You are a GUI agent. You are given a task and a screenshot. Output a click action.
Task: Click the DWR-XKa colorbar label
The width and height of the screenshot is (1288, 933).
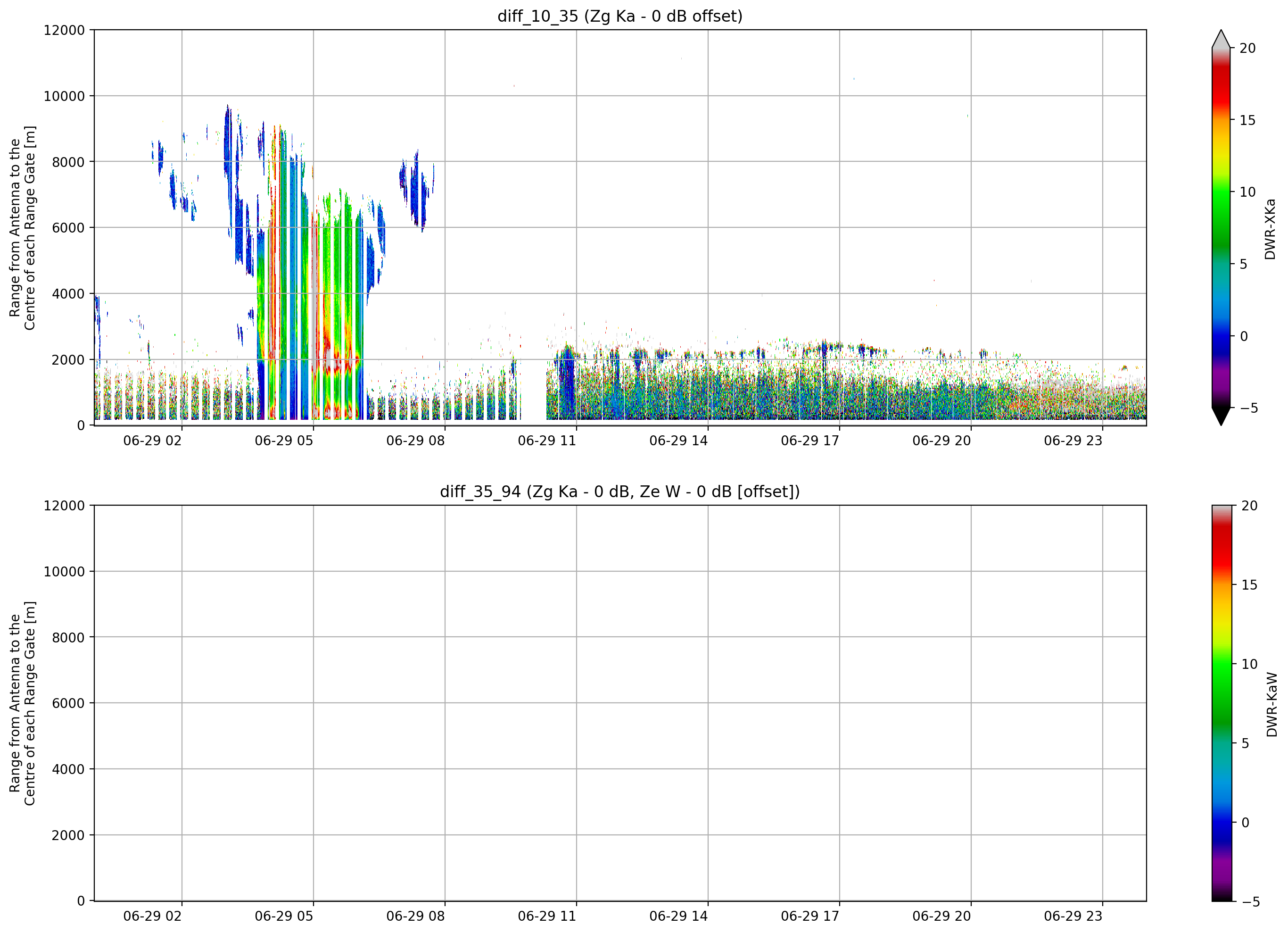click(x=1270, y=229)
